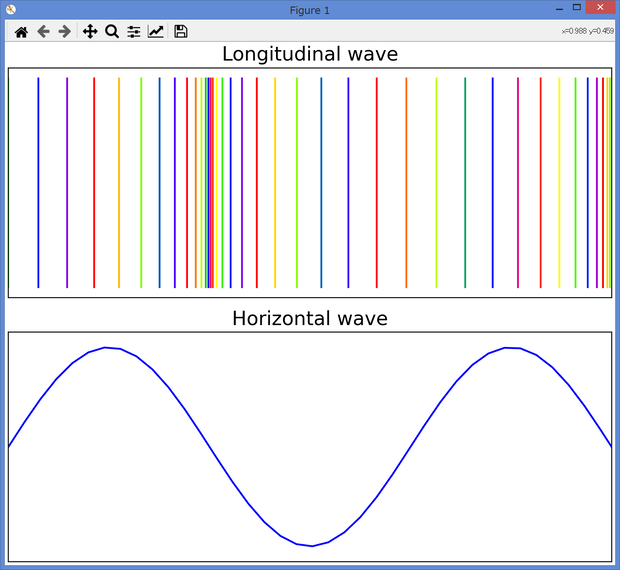The width and height of the screenshot is (620, 570).
Task: Close the Figure 1 window
Action: (x=600, y=8)
